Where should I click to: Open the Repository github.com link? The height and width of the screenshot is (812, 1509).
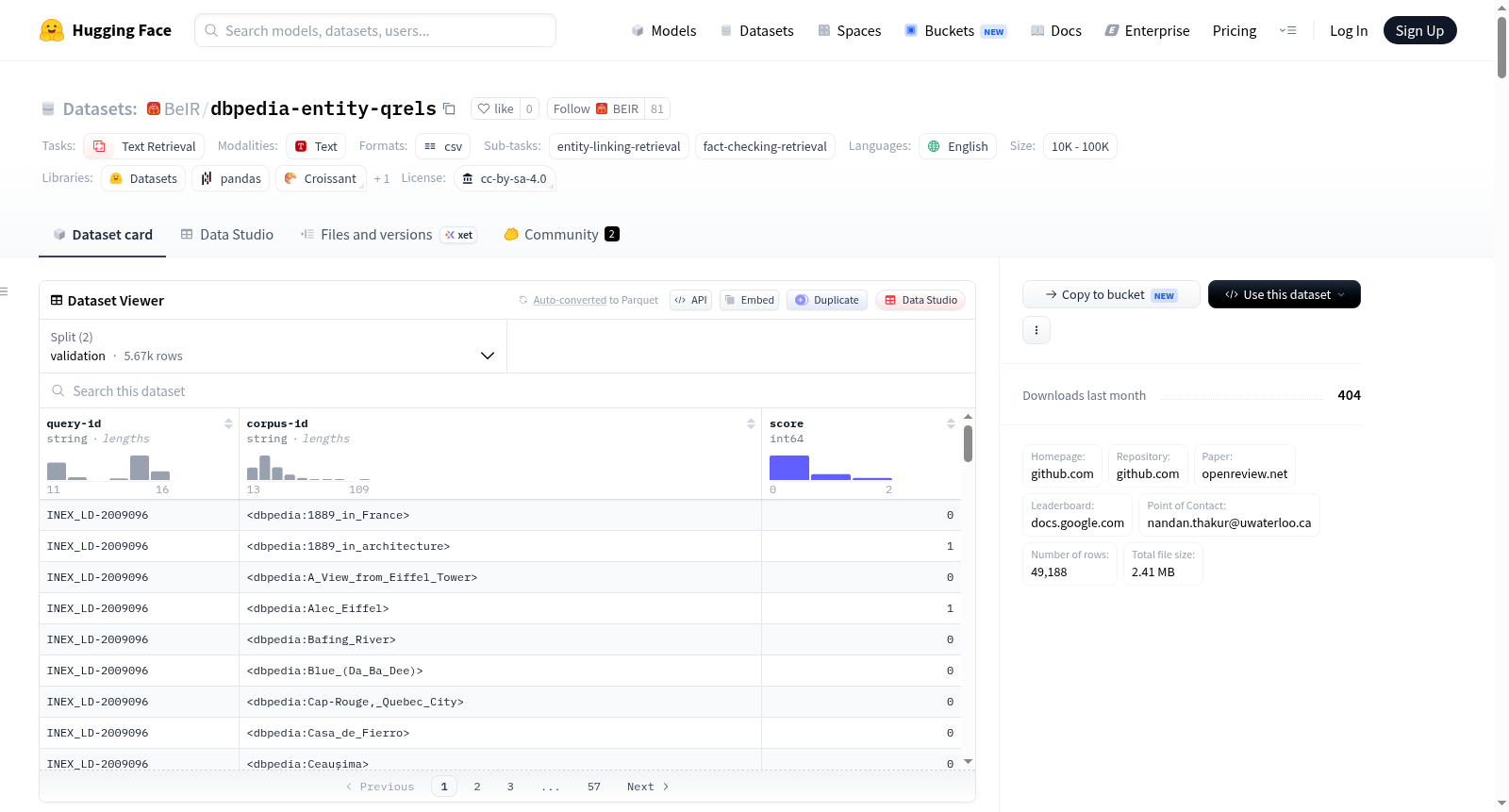(1147, 466)
